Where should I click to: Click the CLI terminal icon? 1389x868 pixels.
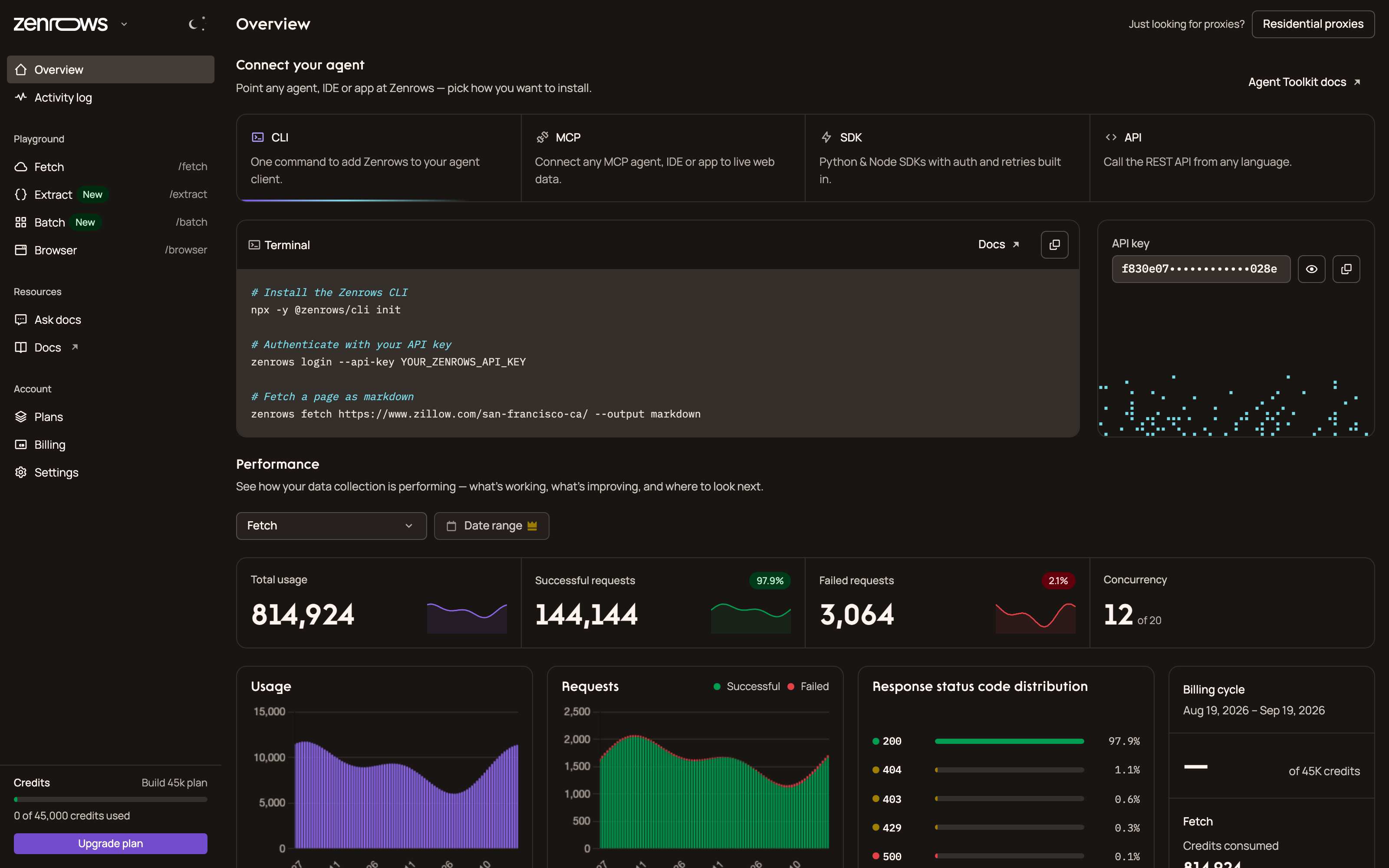point(258,137)
